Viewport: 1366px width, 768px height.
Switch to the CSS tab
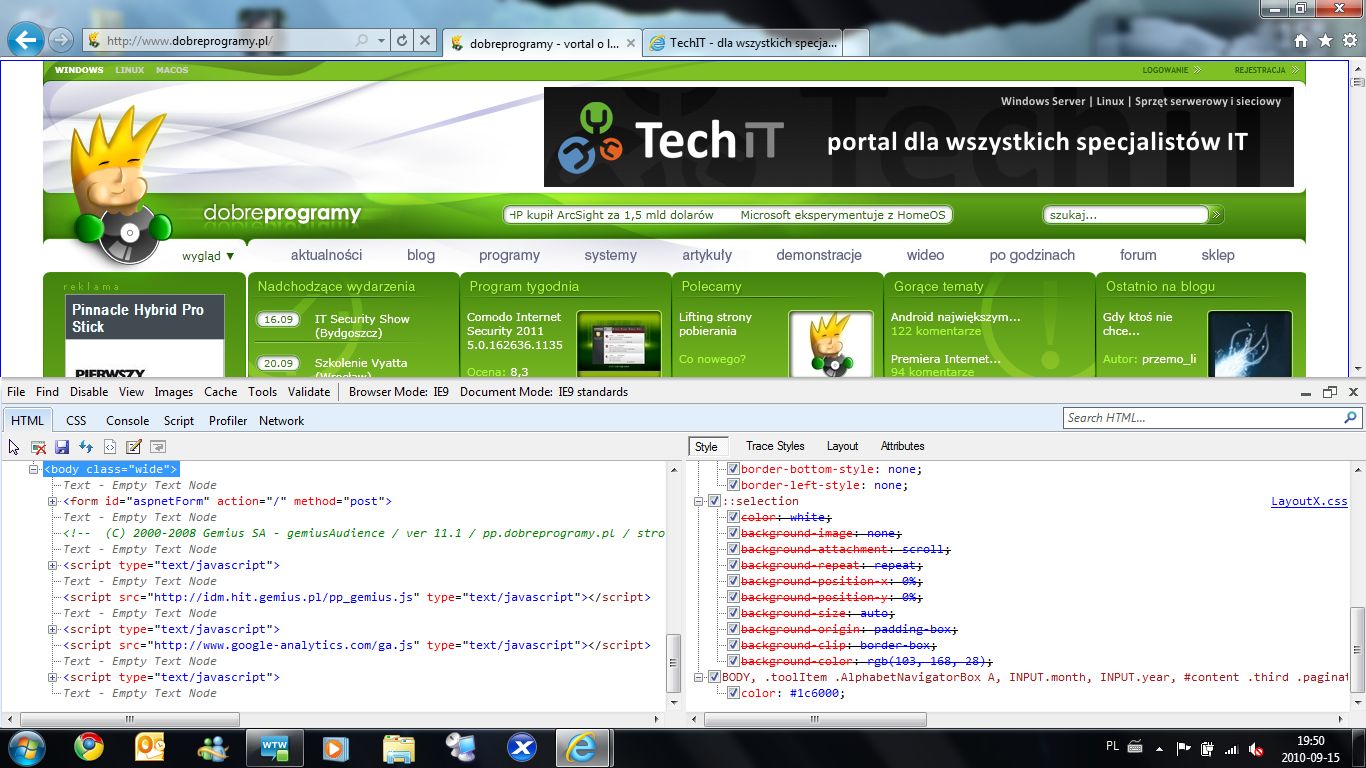coord(76,421)
